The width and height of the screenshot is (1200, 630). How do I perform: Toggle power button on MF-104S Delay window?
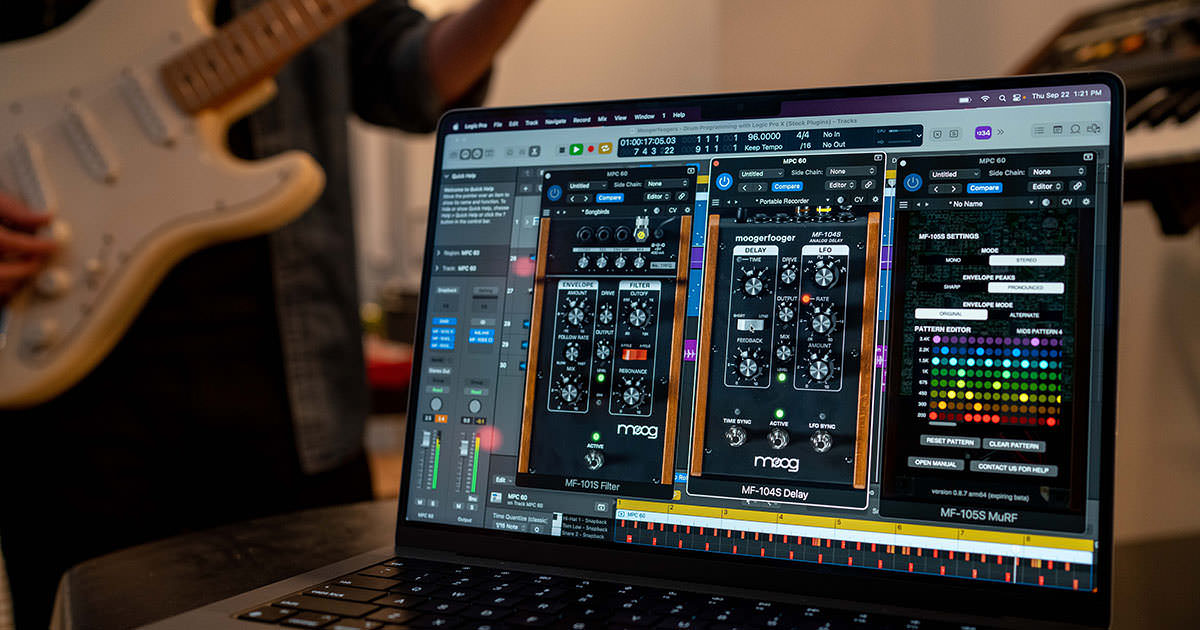(x=724, y=182)
